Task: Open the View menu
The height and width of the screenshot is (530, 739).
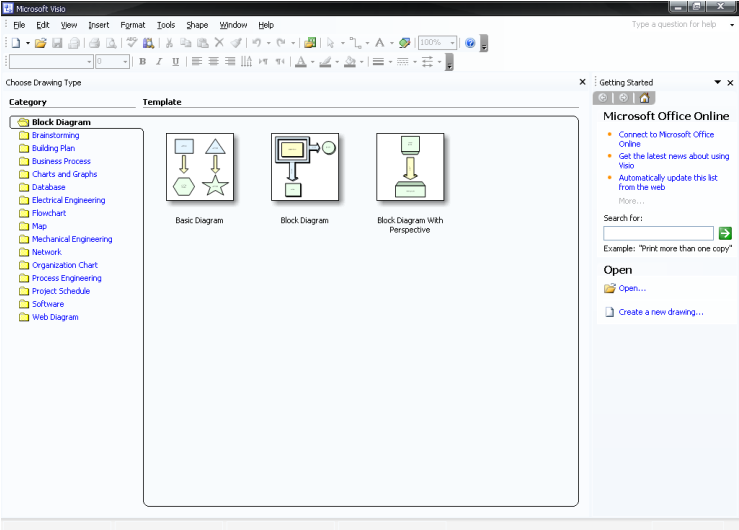Action: click(x=69, y=25)
